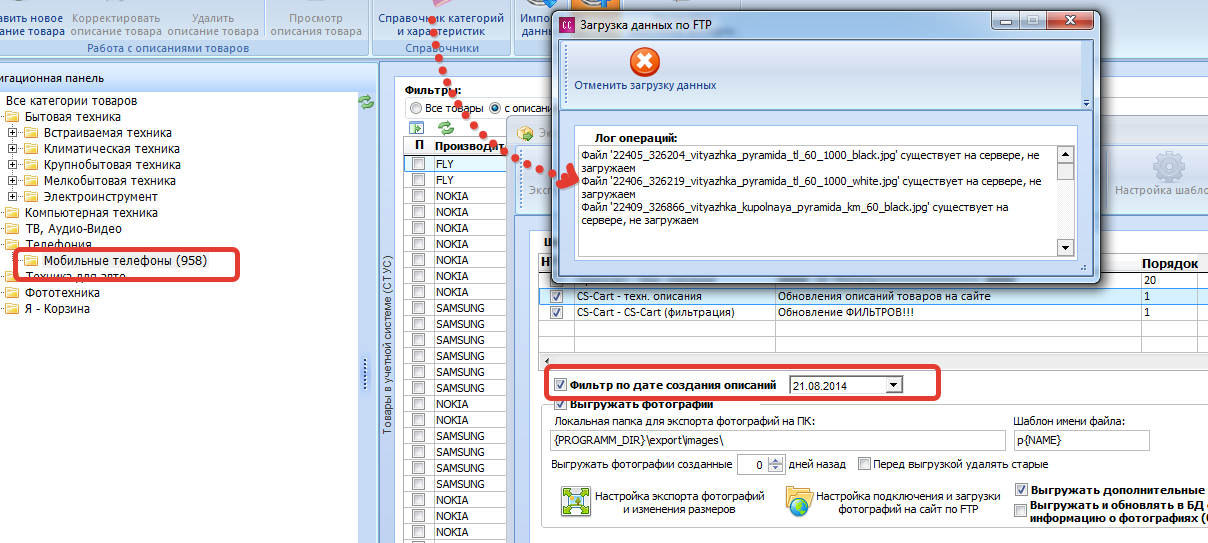The image size is (1208, 543).
Task: Expand the Встраиваемая техника tree node
Action: point(13,133)
